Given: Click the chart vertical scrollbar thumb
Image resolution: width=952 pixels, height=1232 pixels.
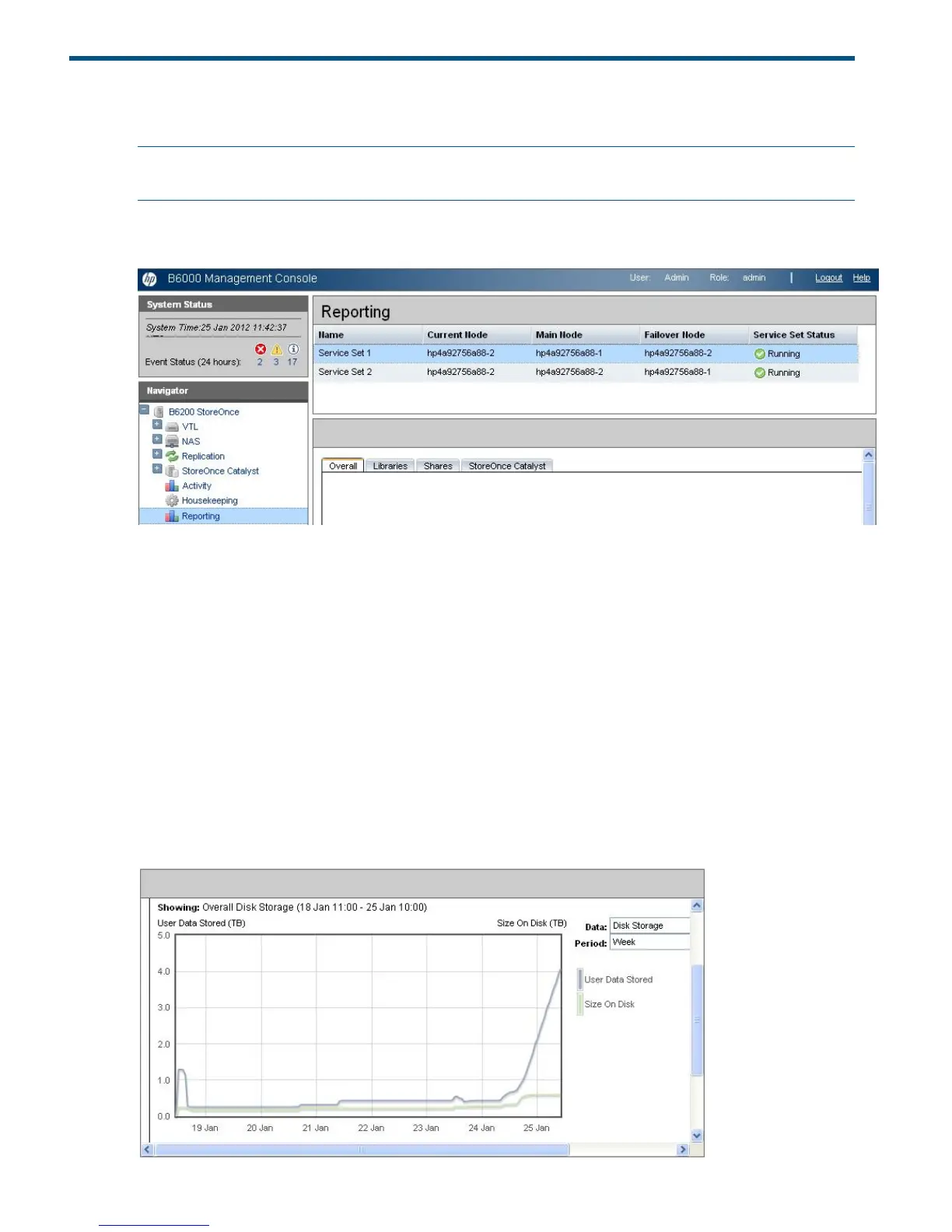Looking at the screenshot, I should 697,1020.
